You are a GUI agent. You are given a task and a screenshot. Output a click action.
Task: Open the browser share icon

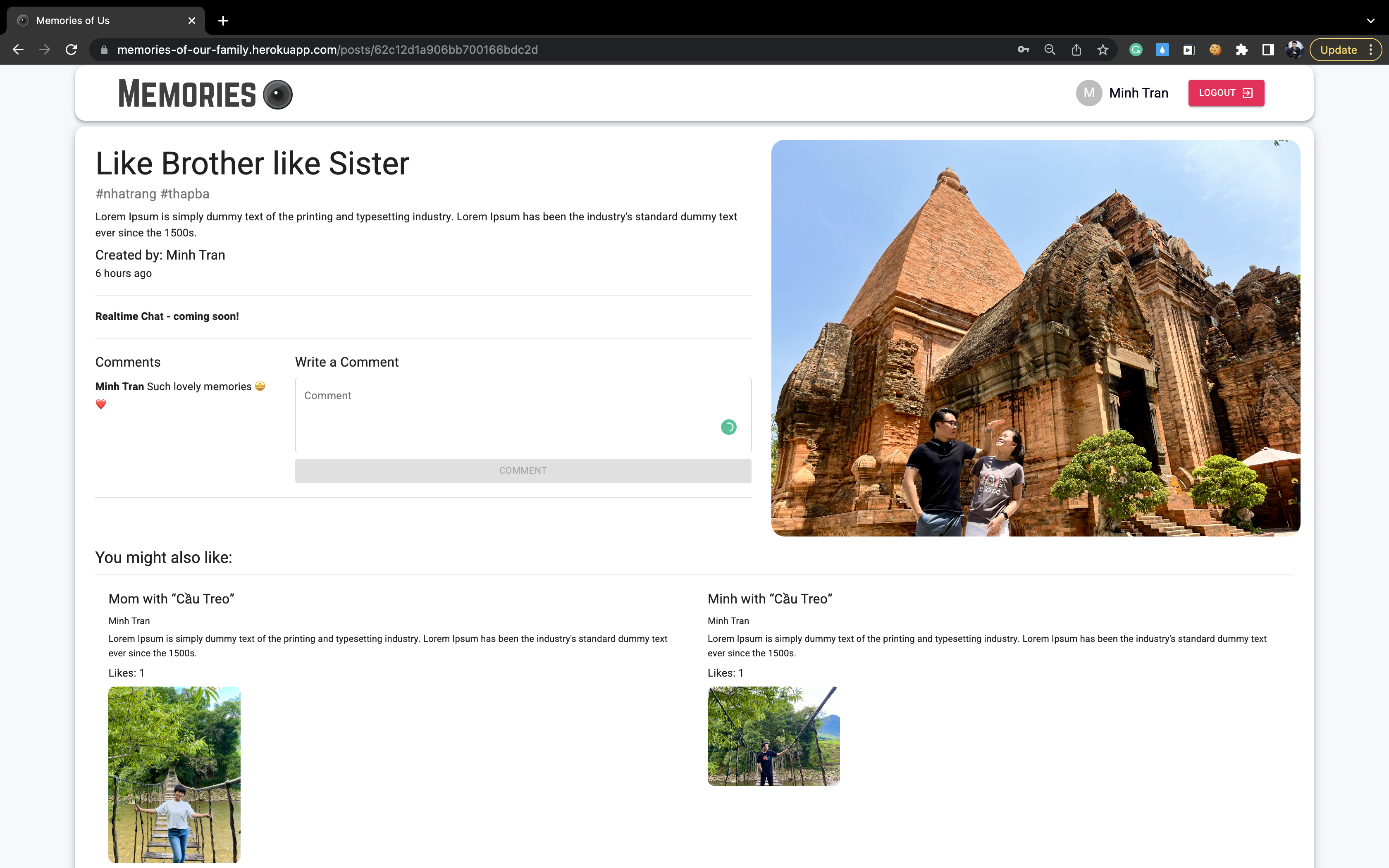coord(1076,50)
